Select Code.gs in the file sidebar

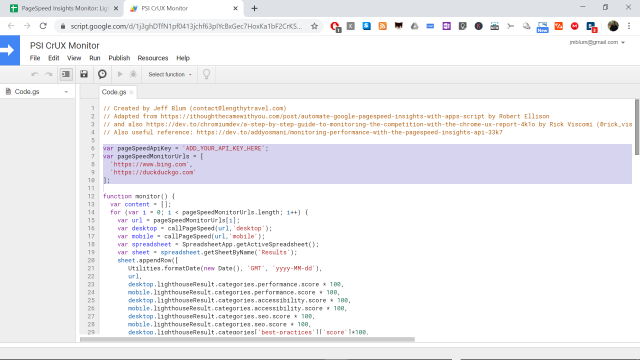27,92
